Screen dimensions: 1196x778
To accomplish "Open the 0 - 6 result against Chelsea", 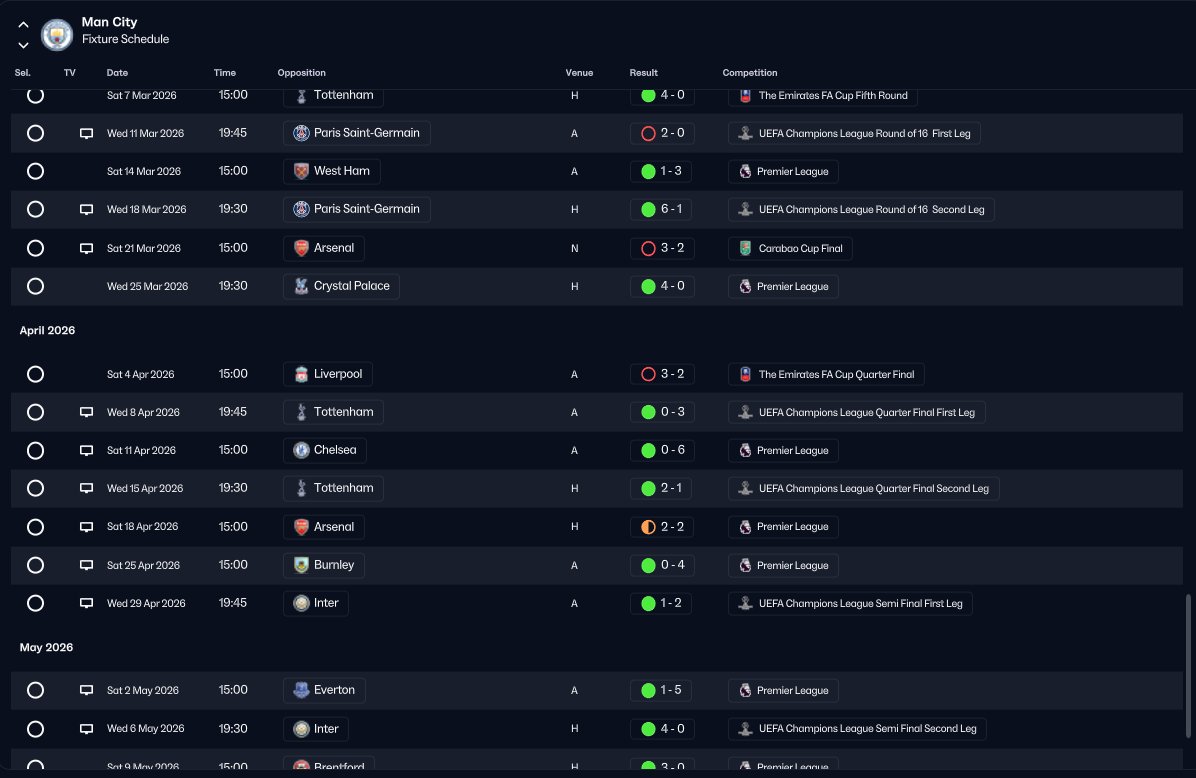I will [x=663, y=450].
